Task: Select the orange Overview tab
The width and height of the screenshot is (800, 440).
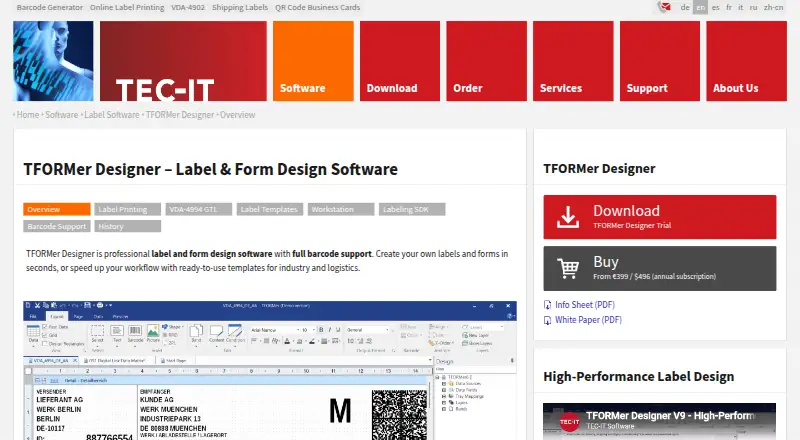Action: [x=57, y=209]
